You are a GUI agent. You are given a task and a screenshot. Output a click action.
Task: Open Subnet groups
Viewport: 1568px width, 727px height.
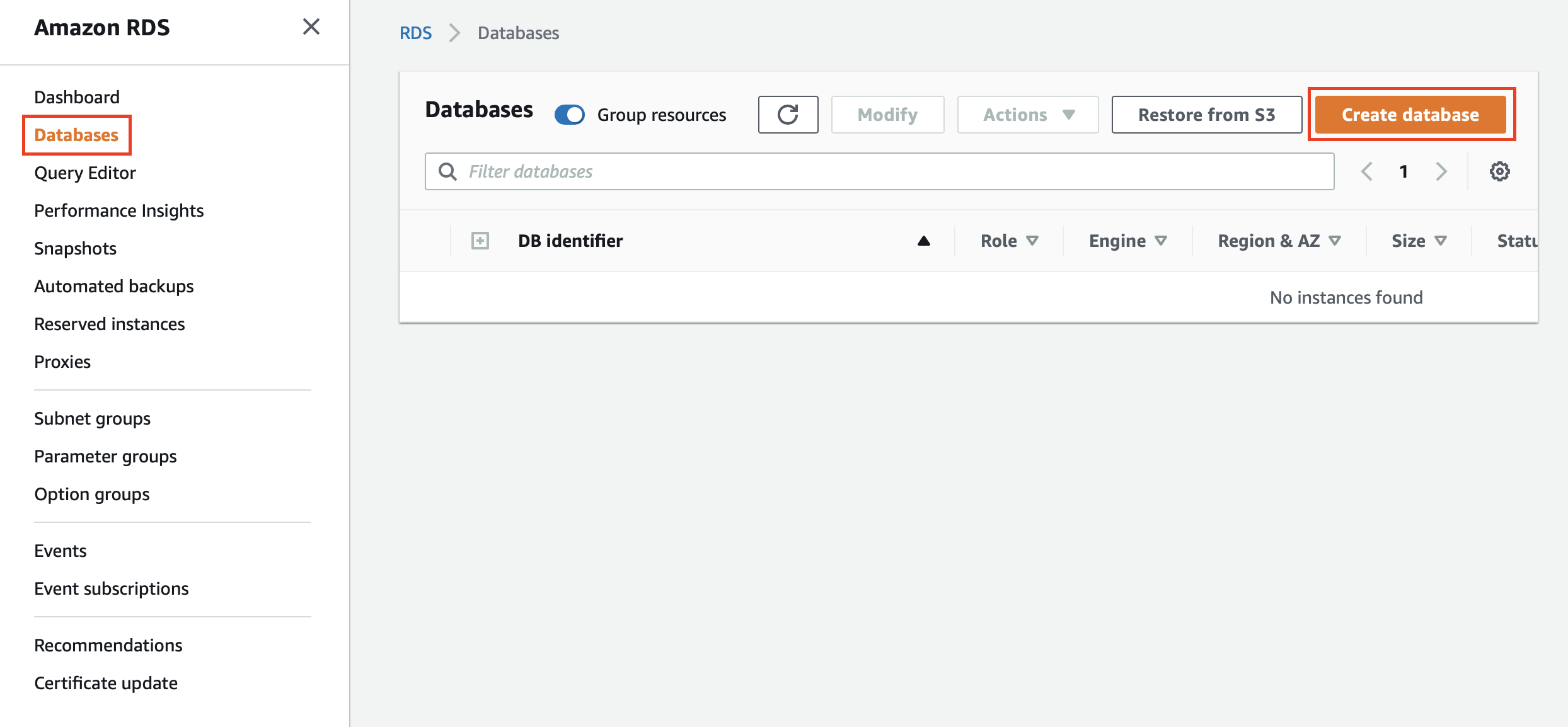(x=93, y=418)
